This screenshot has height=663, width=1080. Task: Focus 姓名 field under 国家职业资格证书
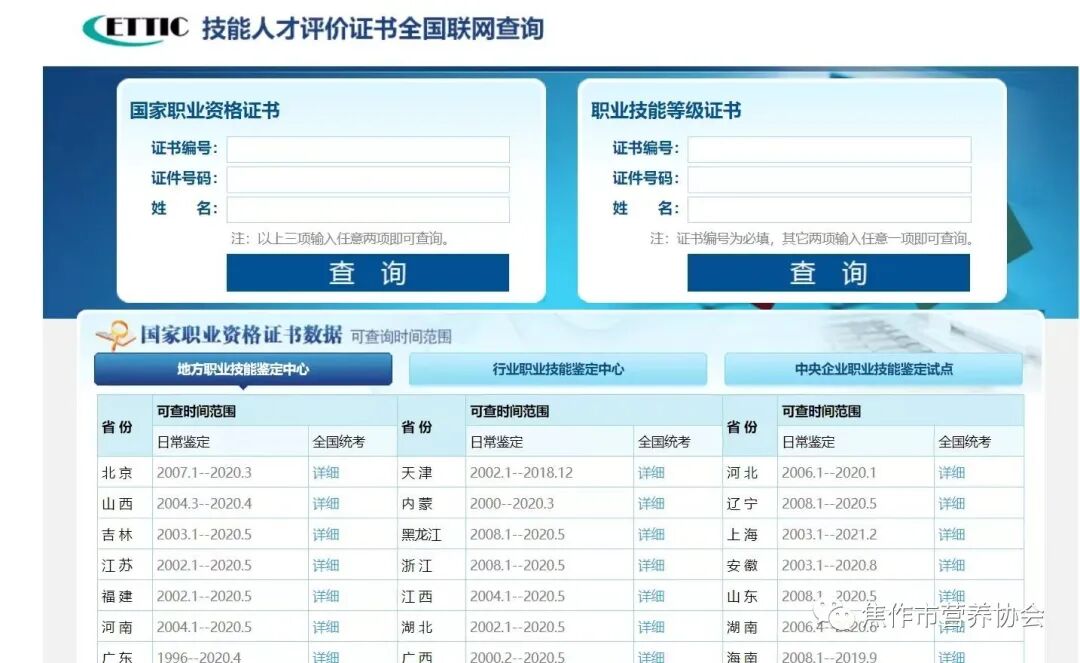pyautogui.click(x=368, y=209)
